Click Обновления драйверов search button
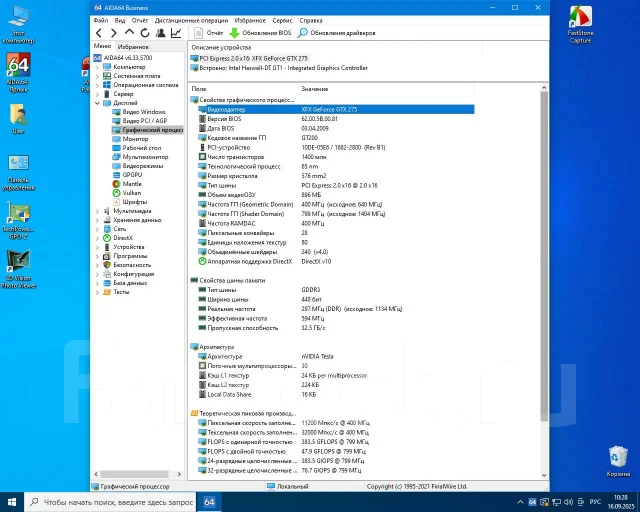This screenshot has height=512, width=640. tap(336, 33)
